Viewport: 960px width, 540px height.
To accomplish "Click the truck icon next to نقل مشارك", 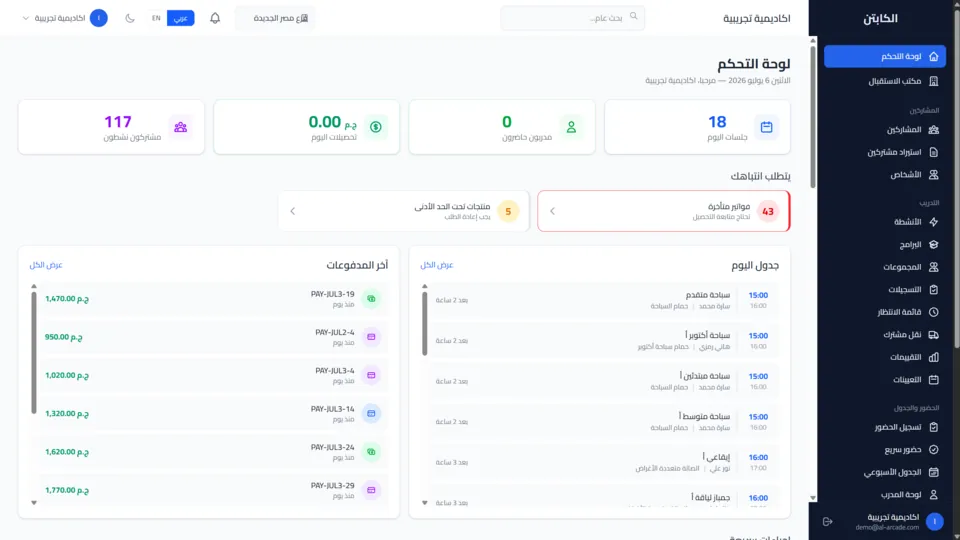I will tap(934, 335).
